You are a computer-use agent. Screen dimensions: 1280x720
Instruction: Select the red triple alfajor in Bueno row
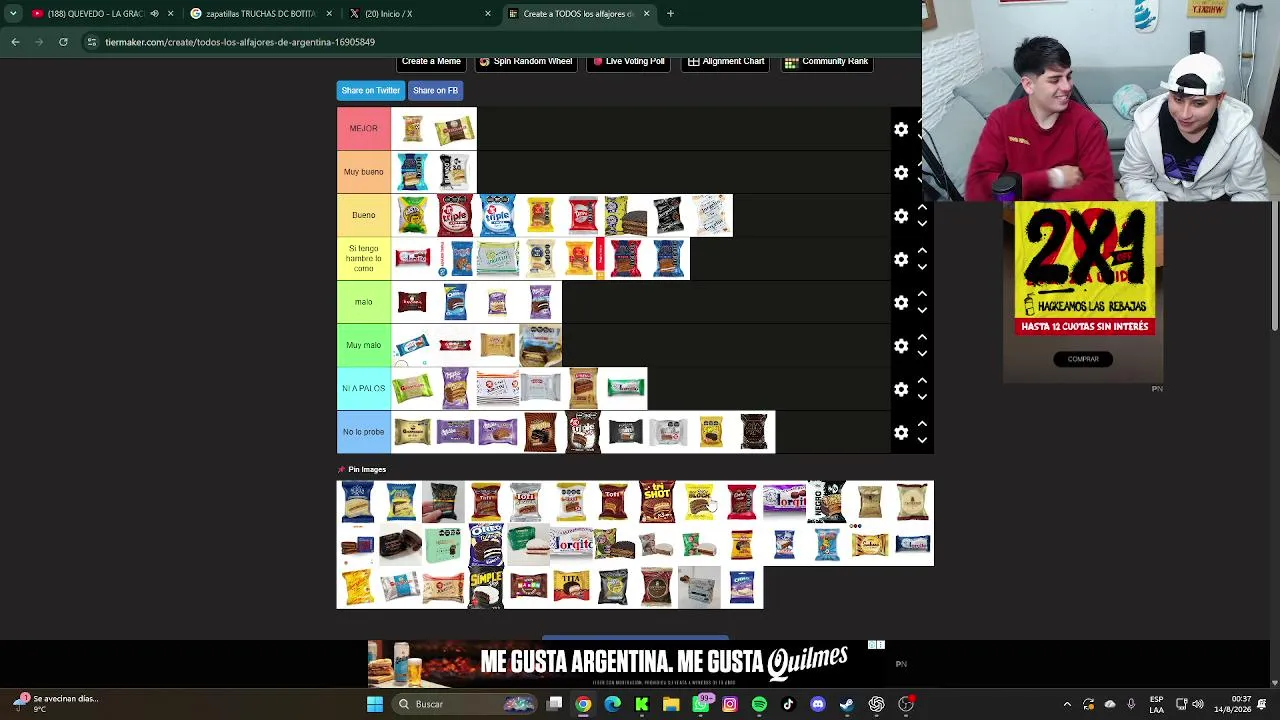coord(454,216)
